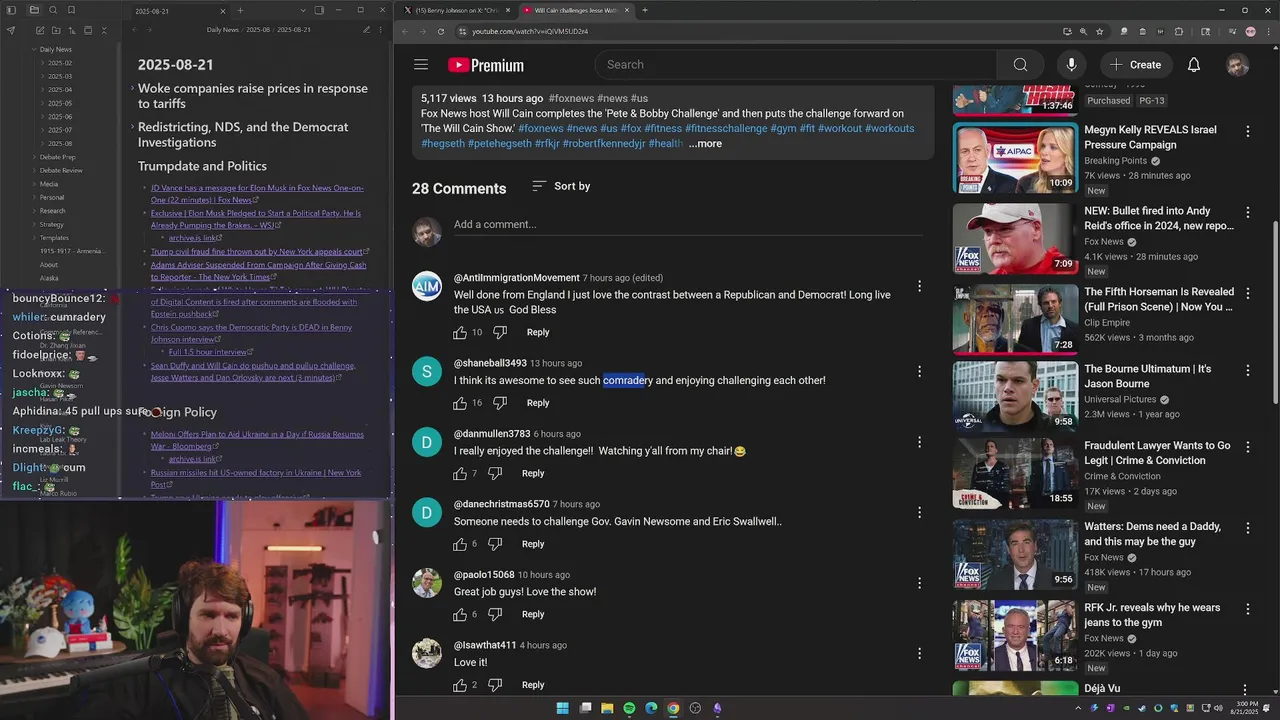Bookmark this page with star icon
The width and height of the screenshot is (1280, 720).
coord(1099,31)
